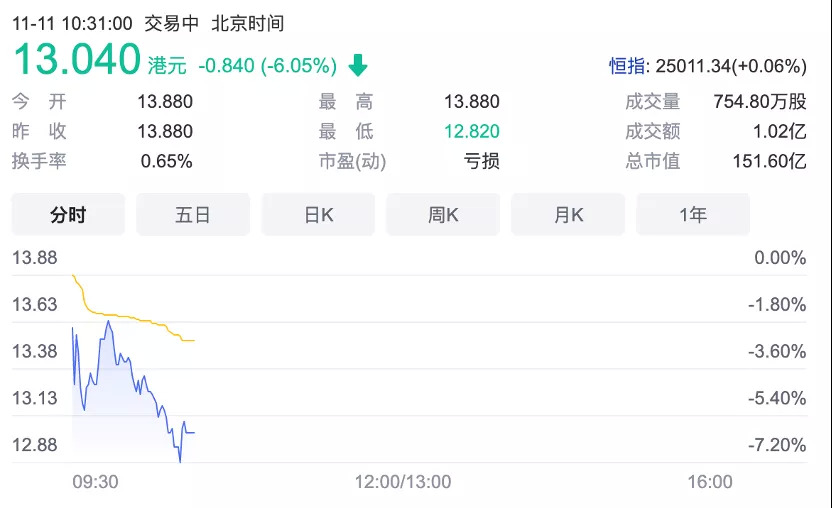Click the green 最低 value 12.820

click(472, 131)
